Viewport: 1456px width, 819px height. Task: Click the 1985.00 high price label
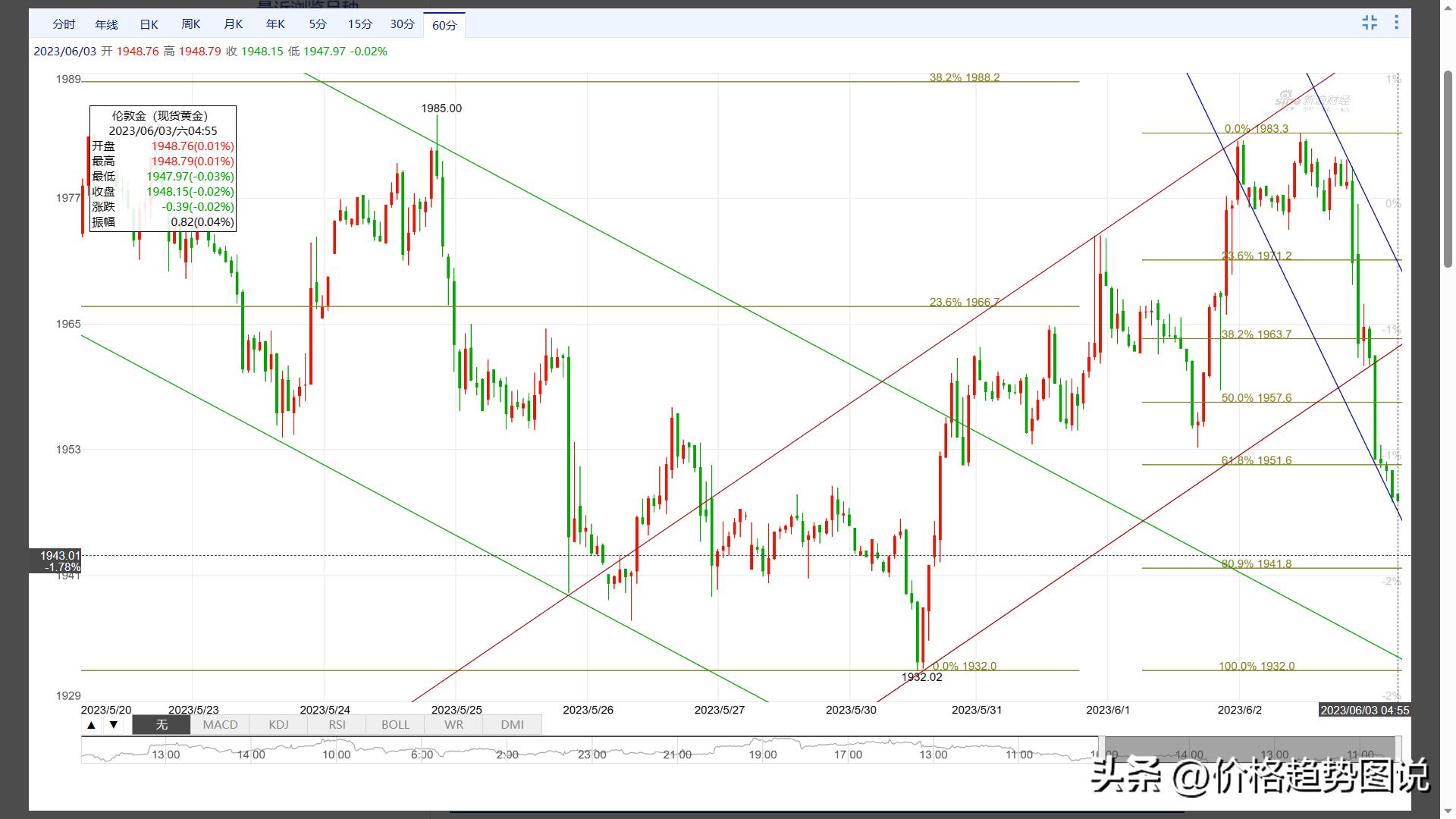click(441, 108)
